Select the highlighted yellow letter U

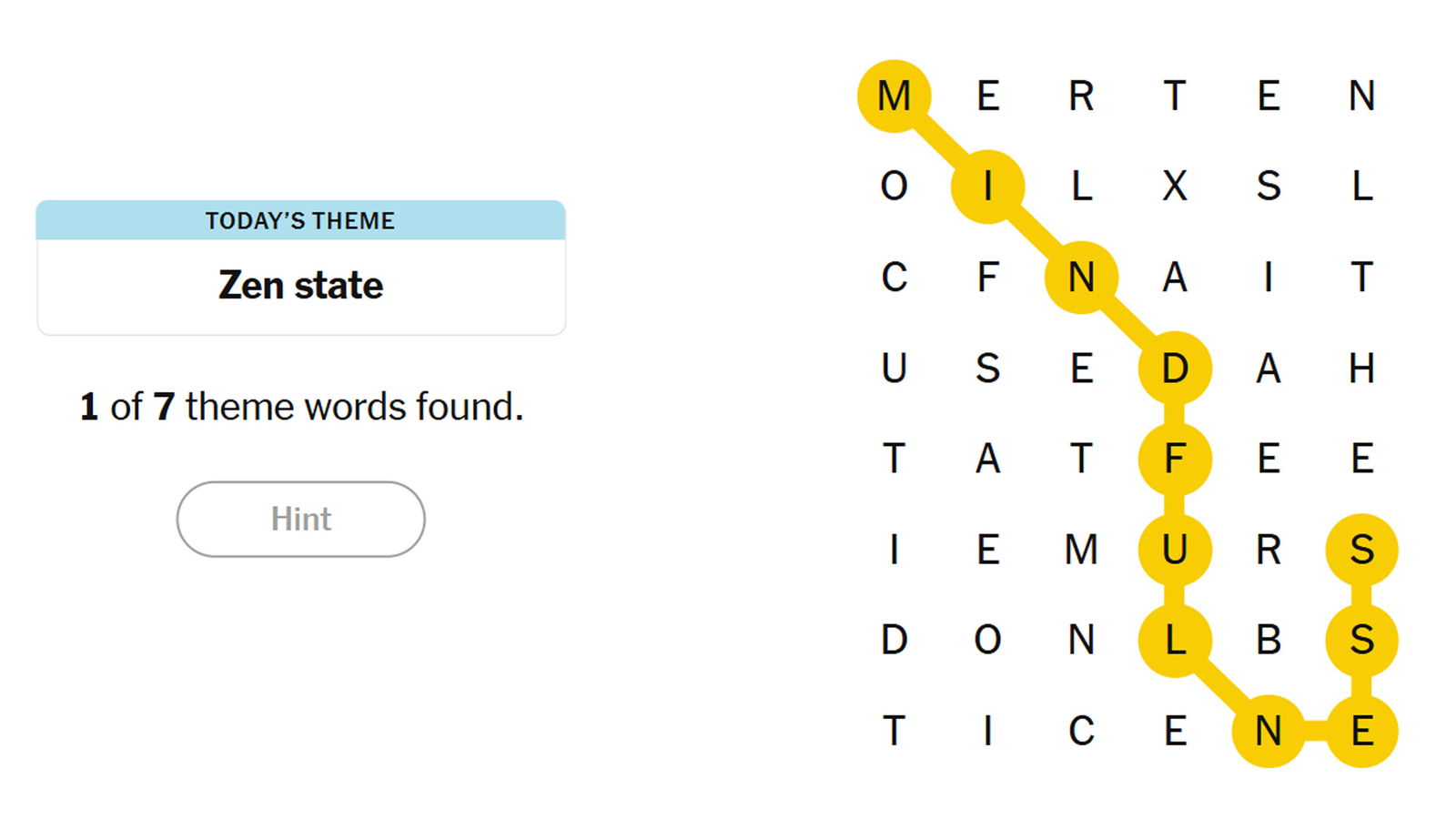[x=1175, y=550]
